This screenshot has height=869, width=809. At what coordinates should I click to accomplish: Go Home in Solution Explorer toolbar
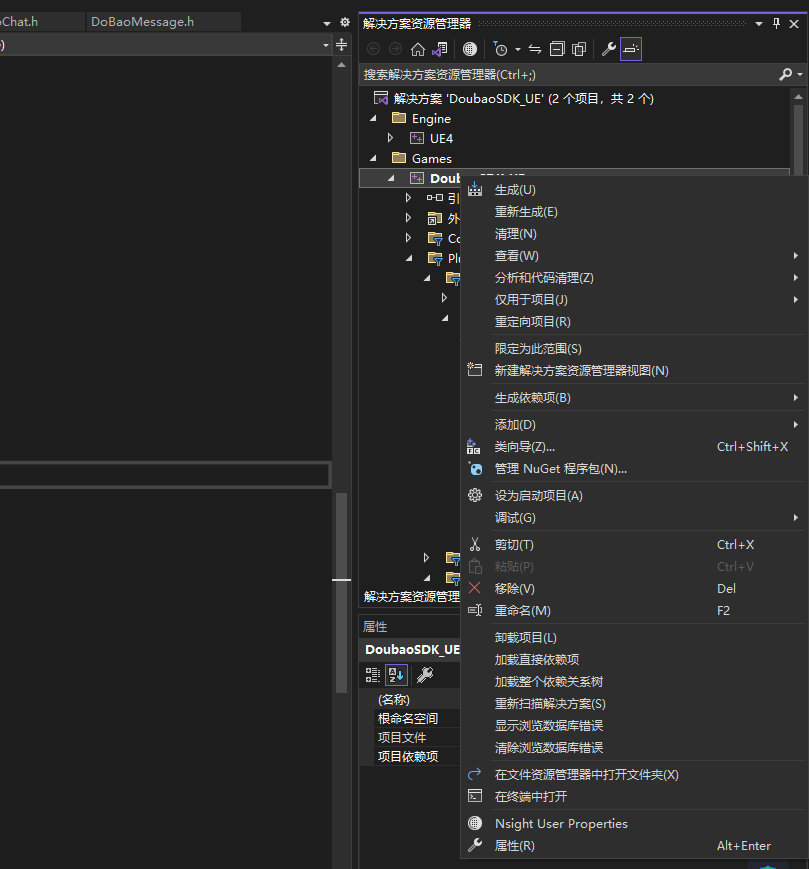418,49
